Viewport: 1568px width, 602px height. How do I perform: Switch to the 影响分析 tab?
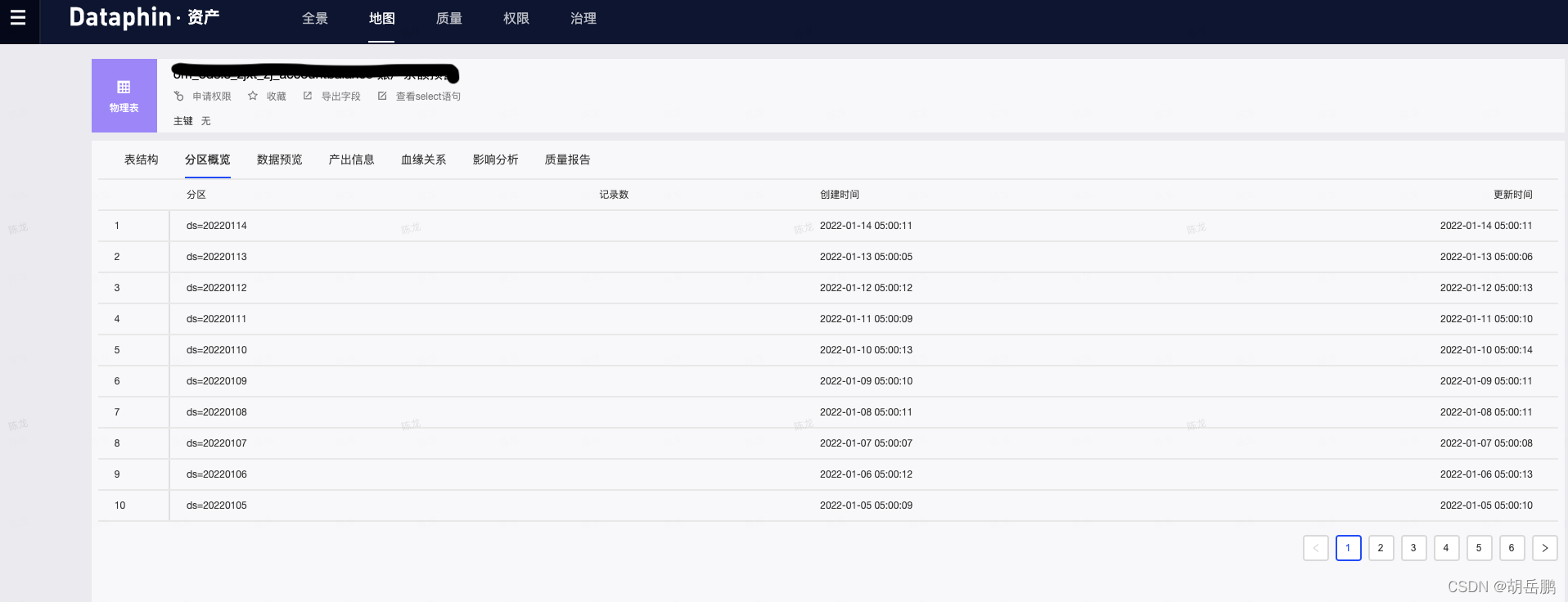pos(496,159)
